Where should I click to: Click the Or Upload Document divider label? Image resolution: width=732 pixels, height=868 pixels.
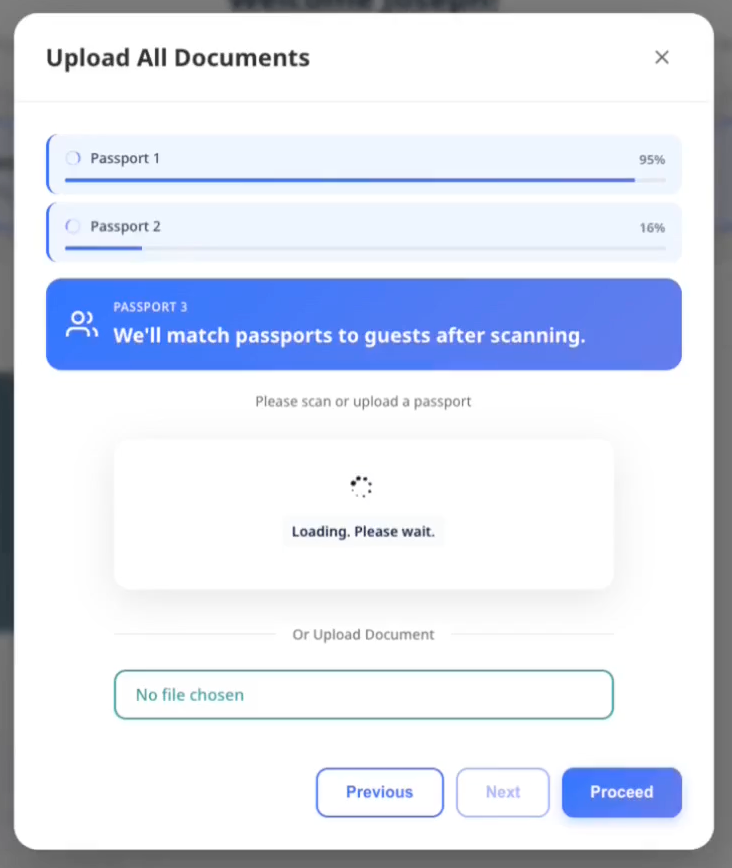(363, 634)
